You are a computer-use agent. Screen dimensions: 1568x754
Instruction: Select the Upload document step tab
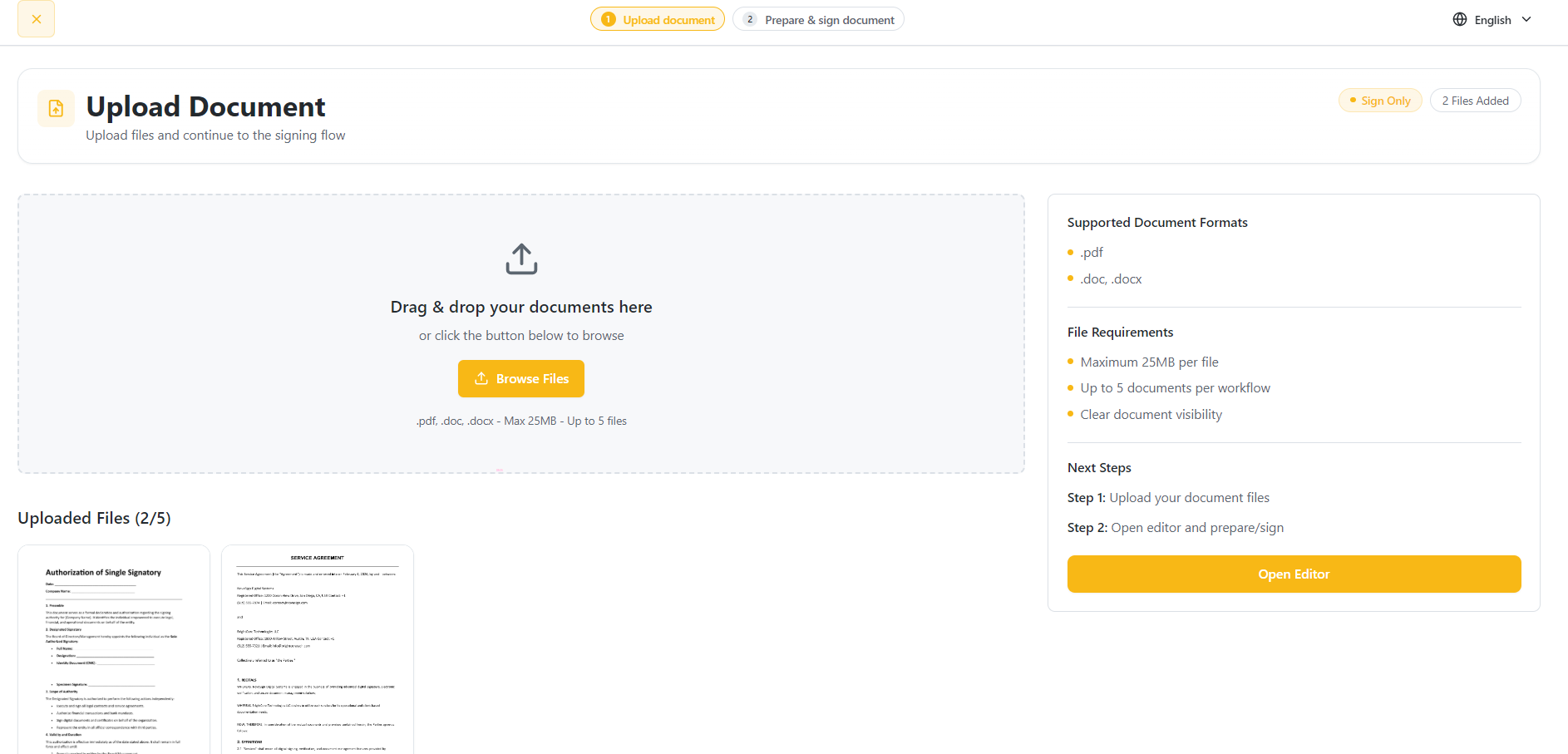click(658, 19)
